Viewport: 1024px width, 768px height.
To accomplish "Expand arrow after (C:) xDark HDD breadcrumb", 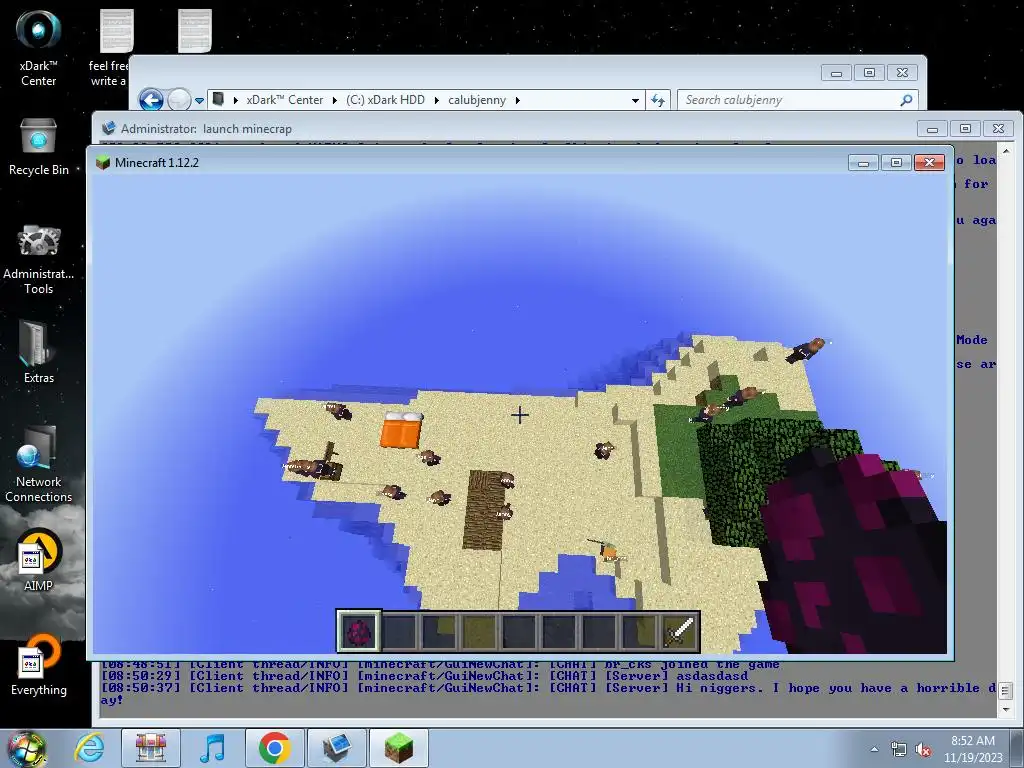I will (x=436, y=100).
